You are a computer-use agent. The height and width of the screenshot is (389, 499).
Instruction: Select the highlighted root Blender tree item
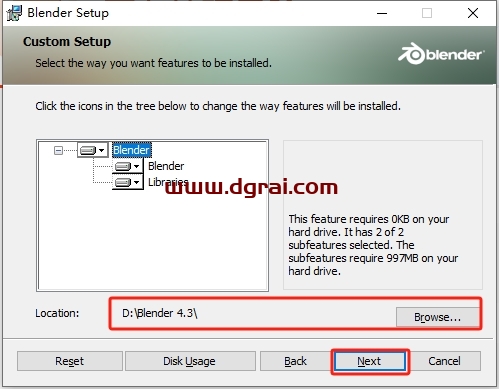[x=132, y=150]
